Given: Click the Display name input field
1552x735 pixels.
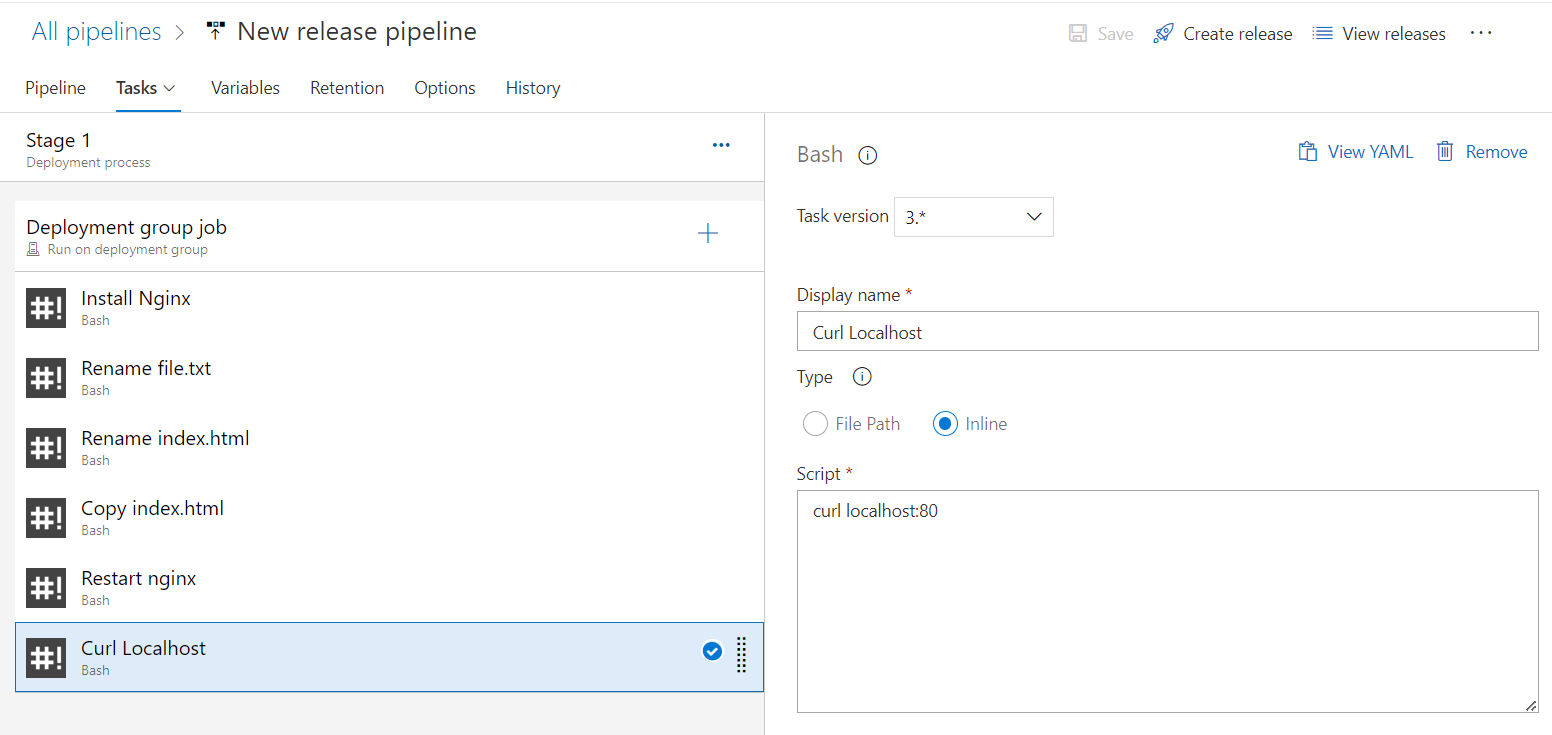Looking at the screenshot, I should 1167,332.
